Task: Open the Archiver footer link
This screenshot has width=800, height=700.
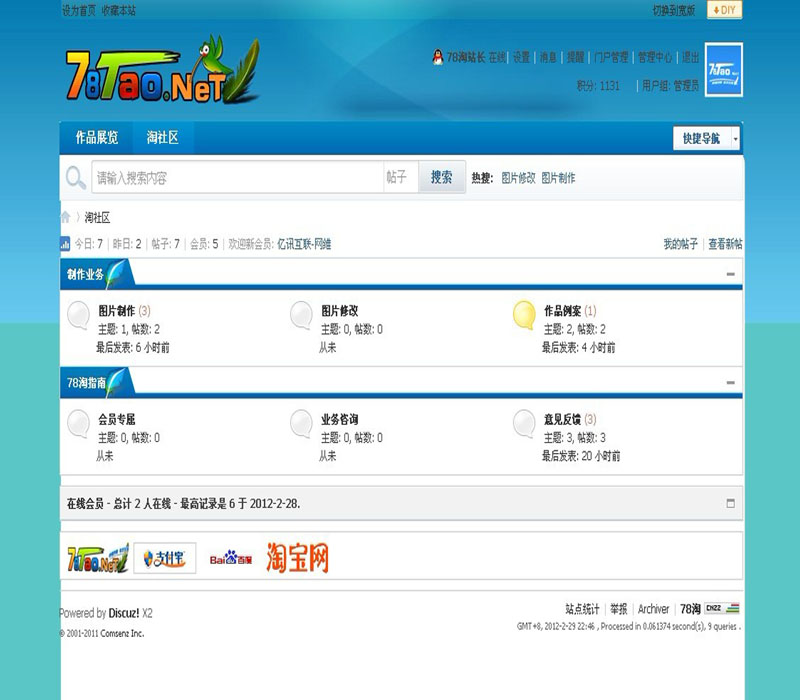Action: (x=653, y=609)
